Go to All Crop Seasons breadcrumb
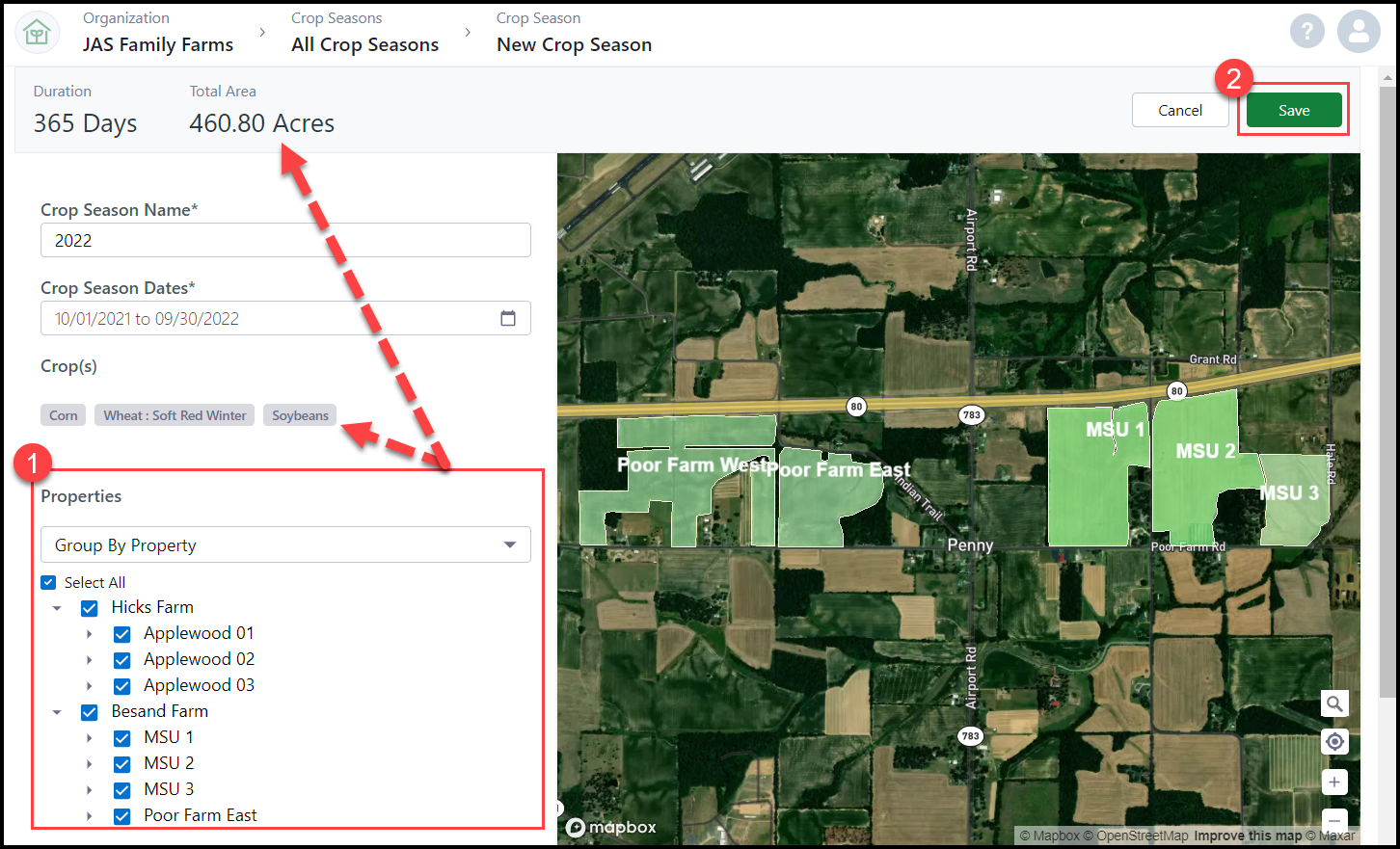Image resolution: width=1400 pixels, height=849 pixels. tap(364, 44)
